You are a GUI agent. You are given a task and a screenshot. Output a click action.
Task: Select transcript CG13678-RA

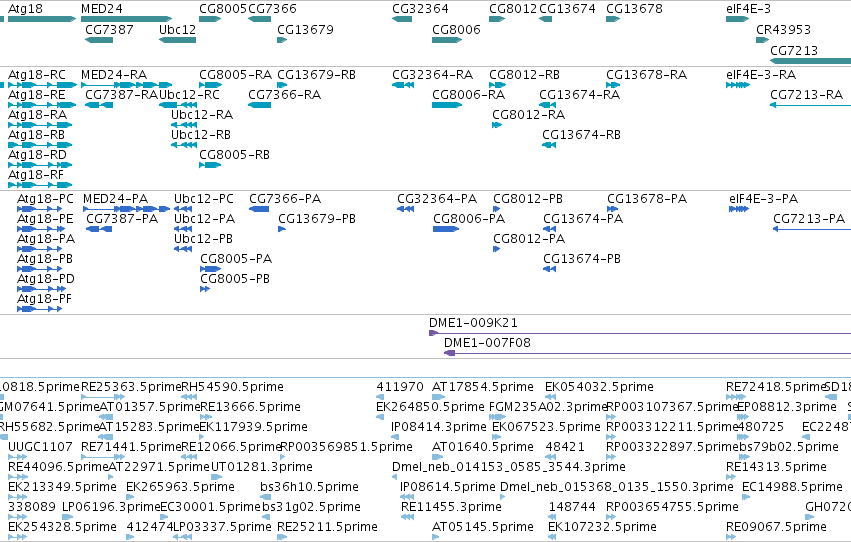pyautogui.click(x=613, y=85)
